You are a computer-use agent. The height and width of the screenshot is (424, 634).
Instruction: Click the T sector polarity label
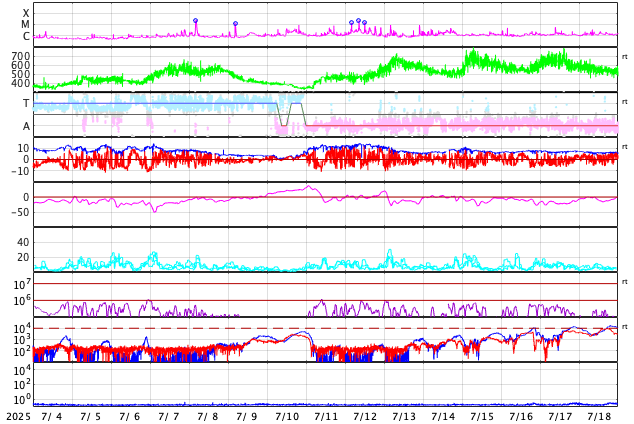tap(26, 103)
